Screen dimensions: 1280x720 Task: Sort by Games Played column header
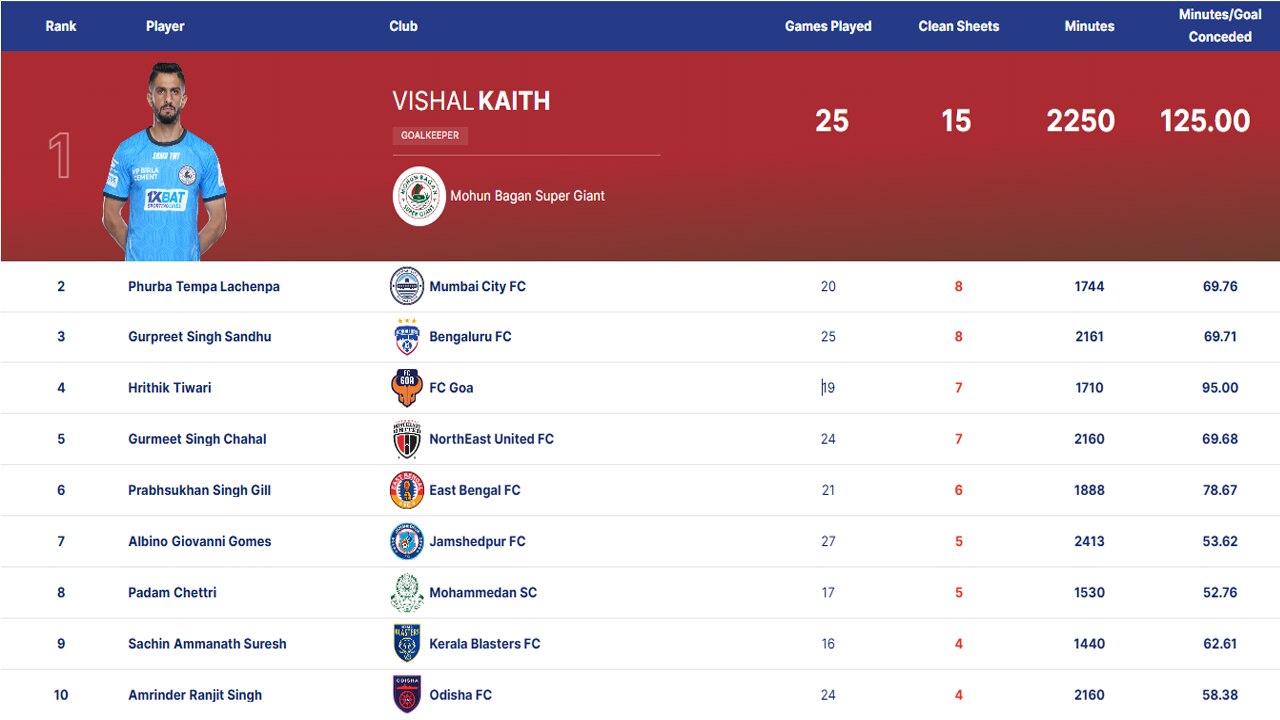coord(828,26)
